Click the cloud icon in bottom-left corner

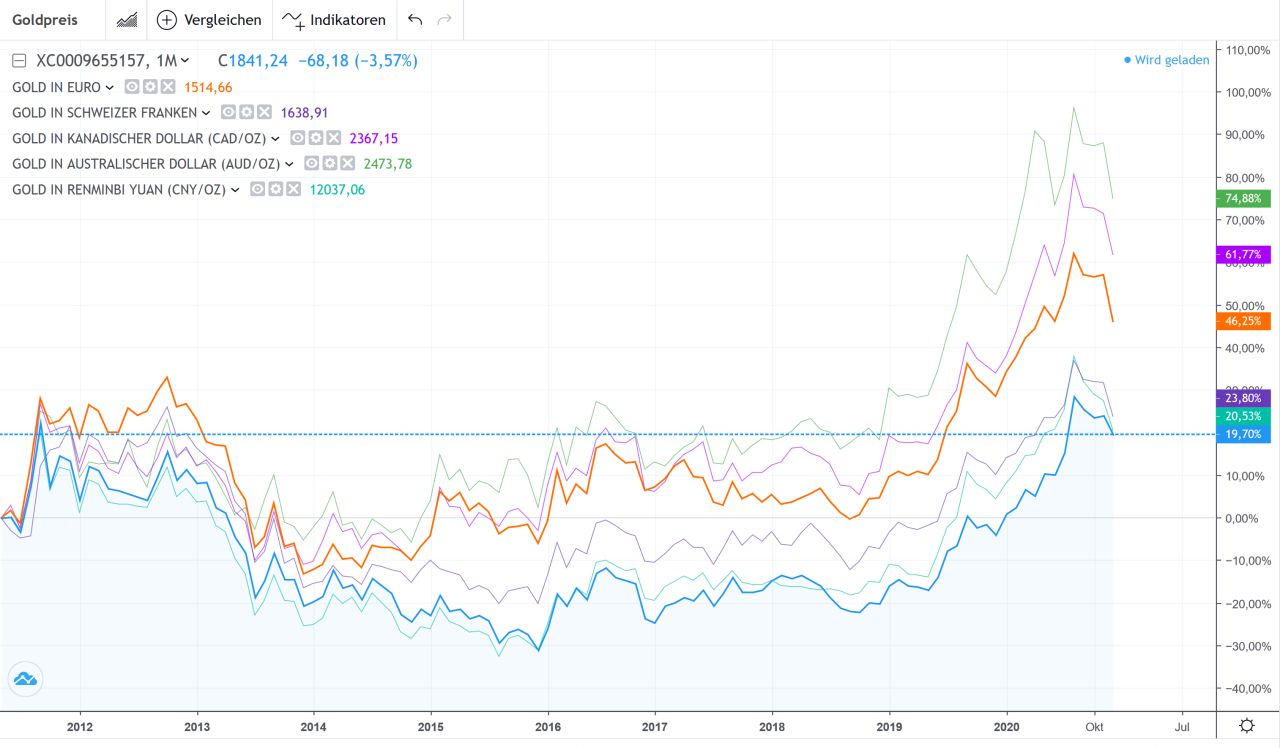tap(25, 679)
